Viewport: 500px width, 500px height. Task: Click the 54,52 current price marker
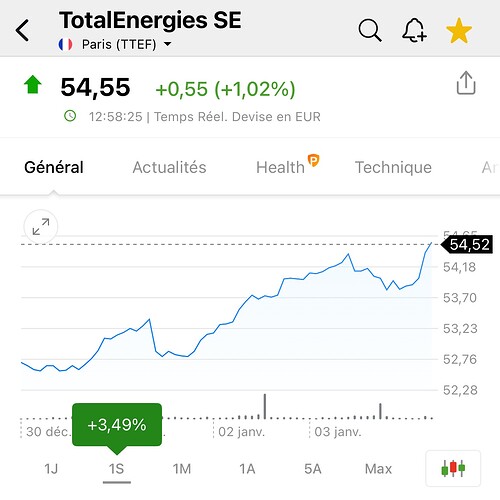(467, 245)
